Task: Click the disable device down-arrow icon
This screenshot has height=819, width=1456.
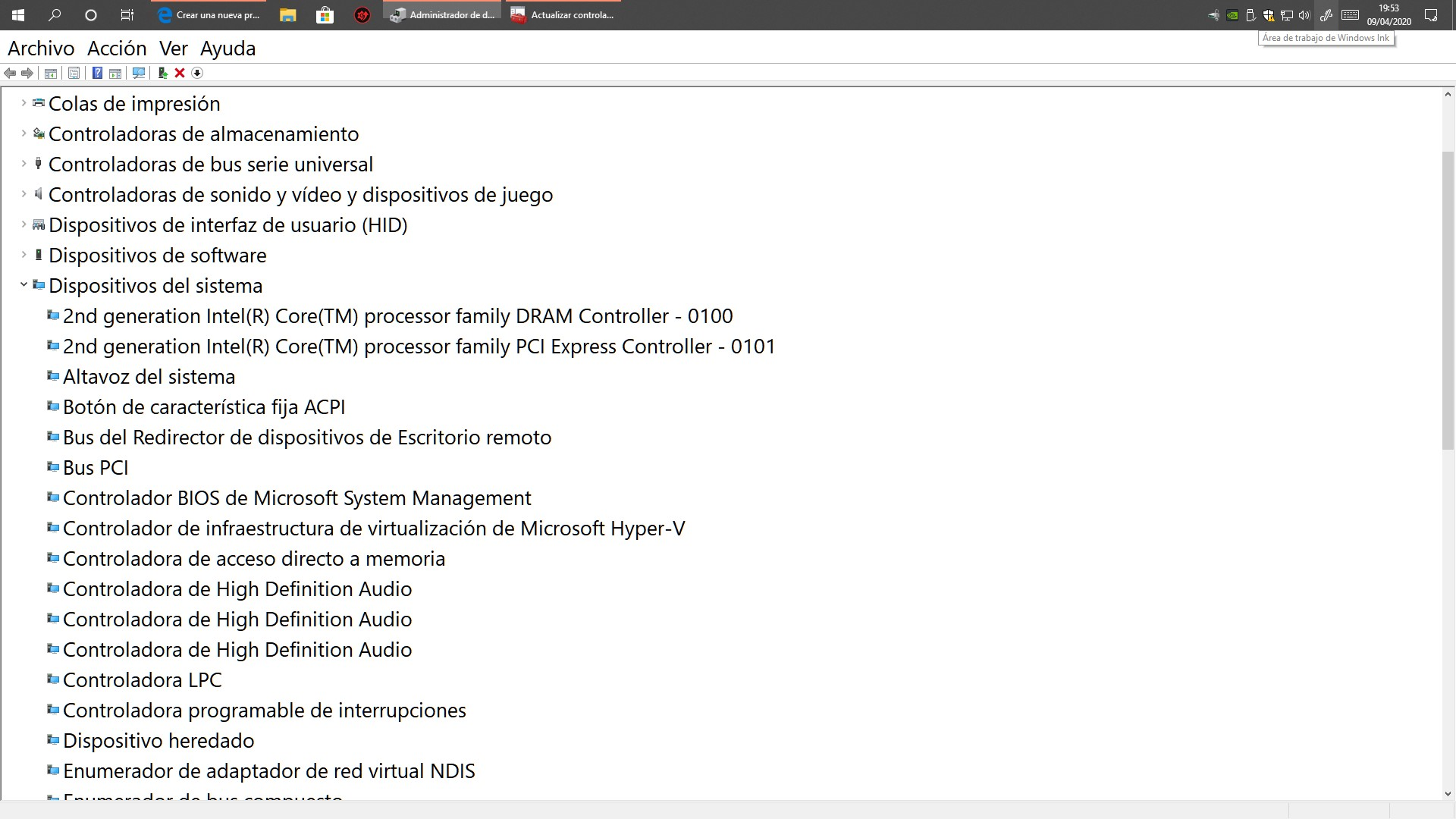Action: pyautogui.click(x=197, y=73)
